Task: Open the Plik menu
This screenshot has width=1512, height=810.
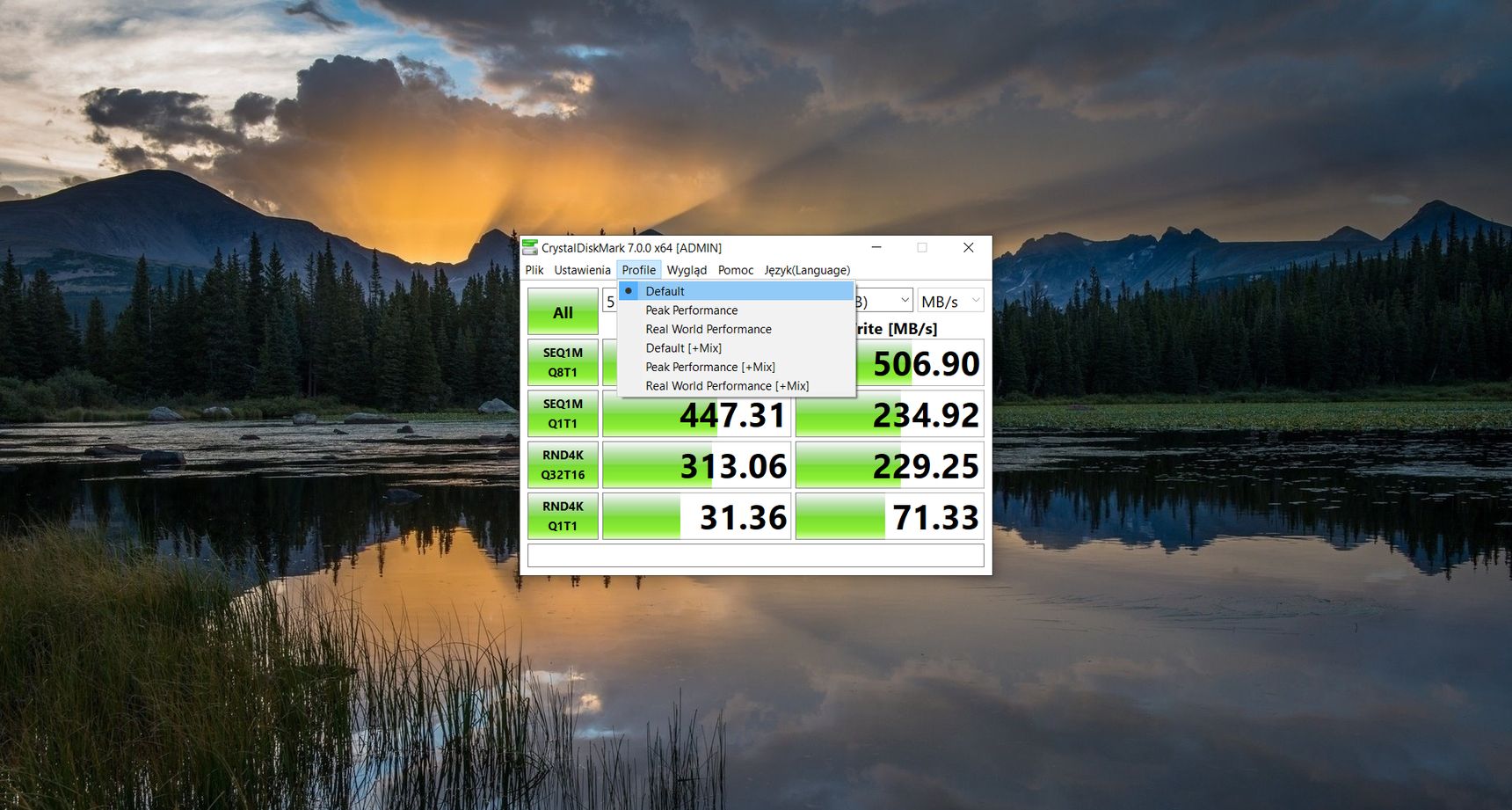Action: [534, 270]
